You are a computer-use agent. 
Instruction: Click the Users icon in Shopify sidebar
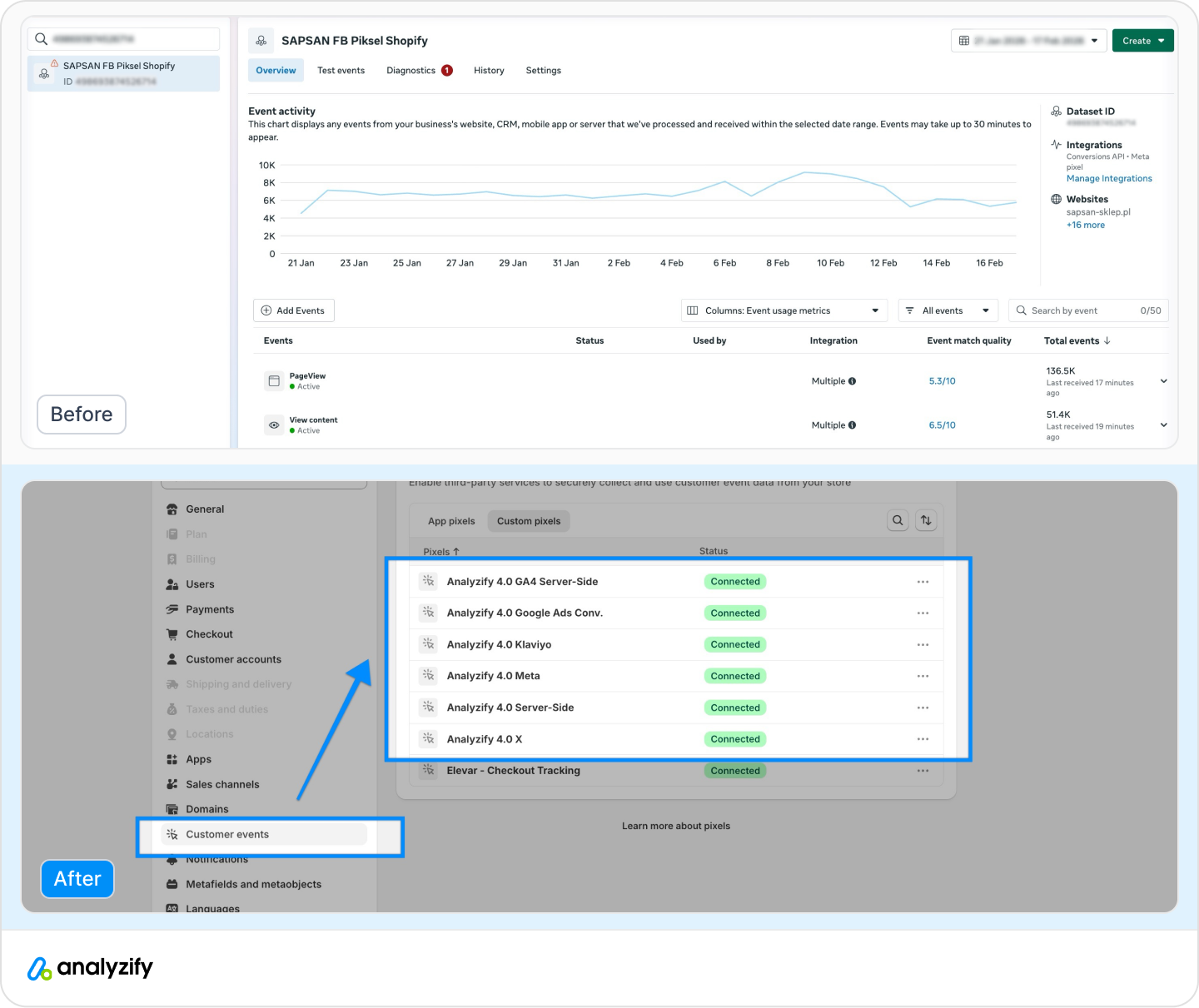[172, 584]
